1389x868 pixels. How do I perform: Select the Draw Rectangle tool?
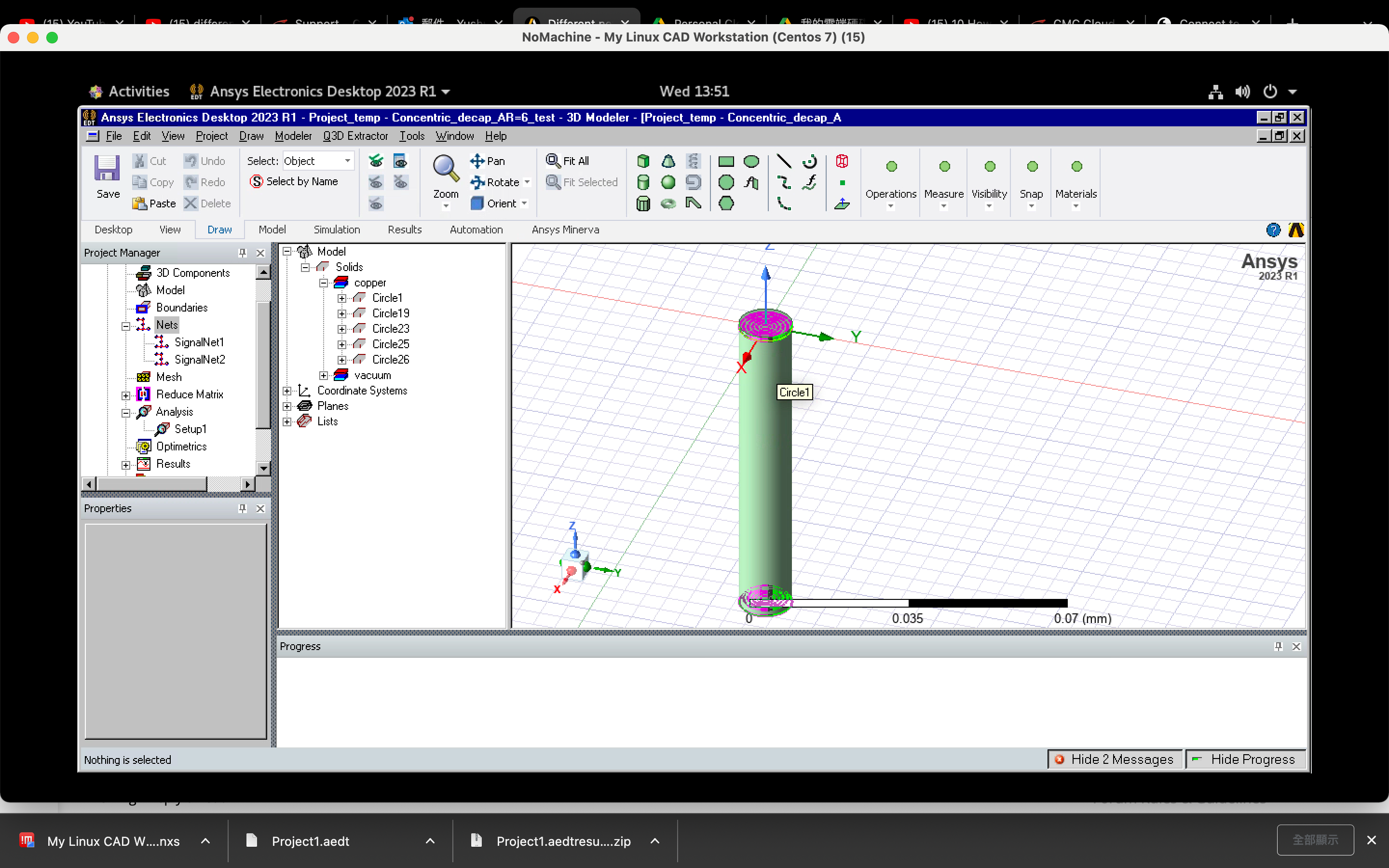726,162
